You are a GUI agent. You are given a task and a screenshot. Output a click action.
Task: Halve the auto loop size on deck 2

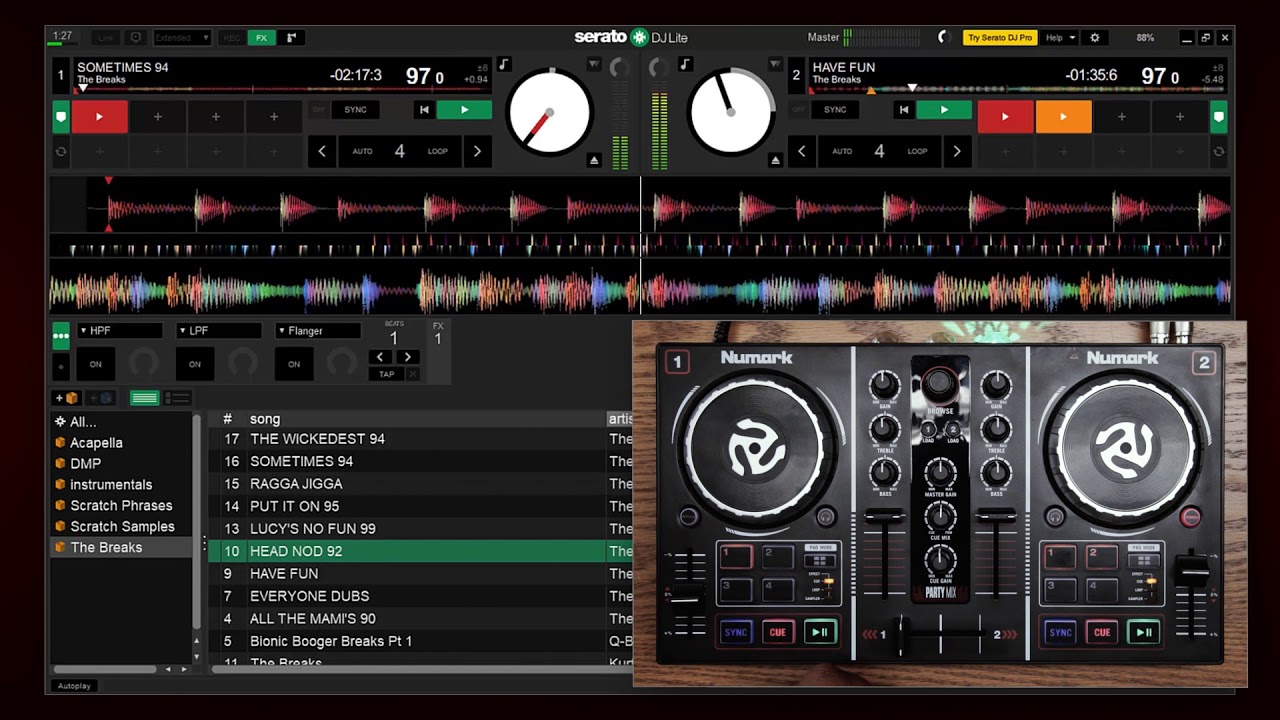coord(801,152)
